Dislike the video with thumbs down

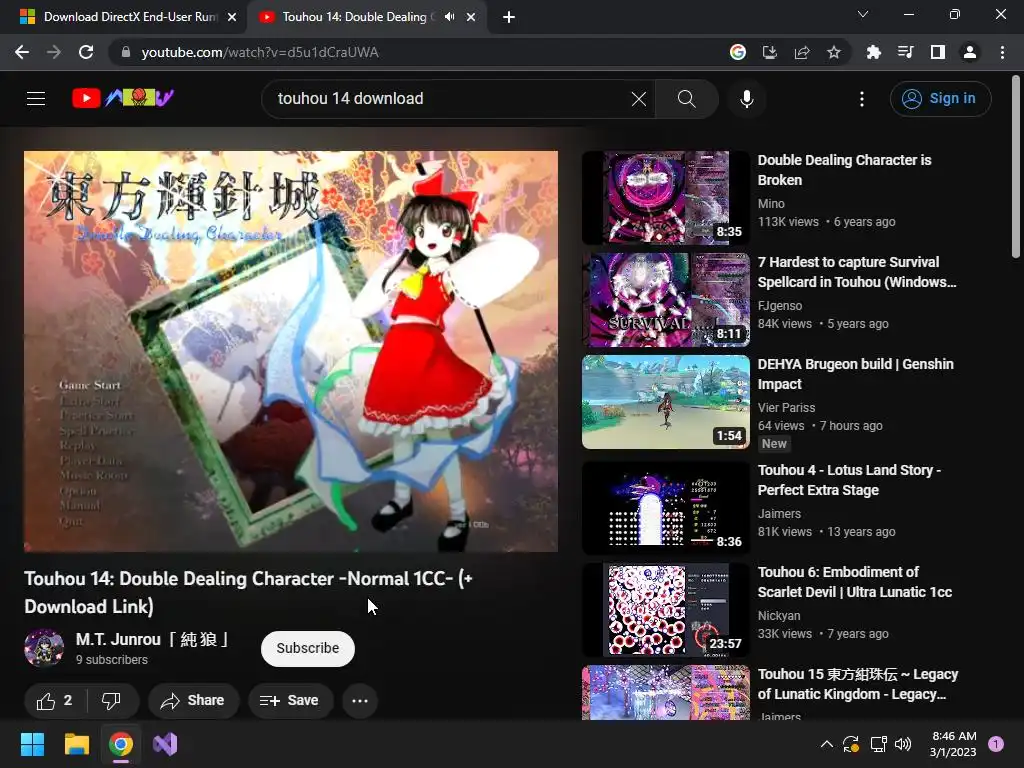pyautogui.click(x=112, y=701)
